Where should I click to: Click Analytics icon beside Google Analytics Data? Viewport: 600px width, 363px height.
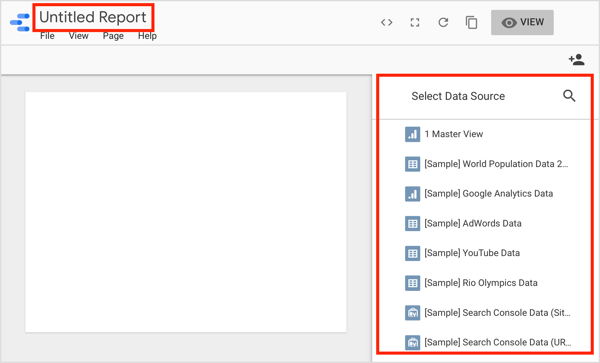click(412, 194)
